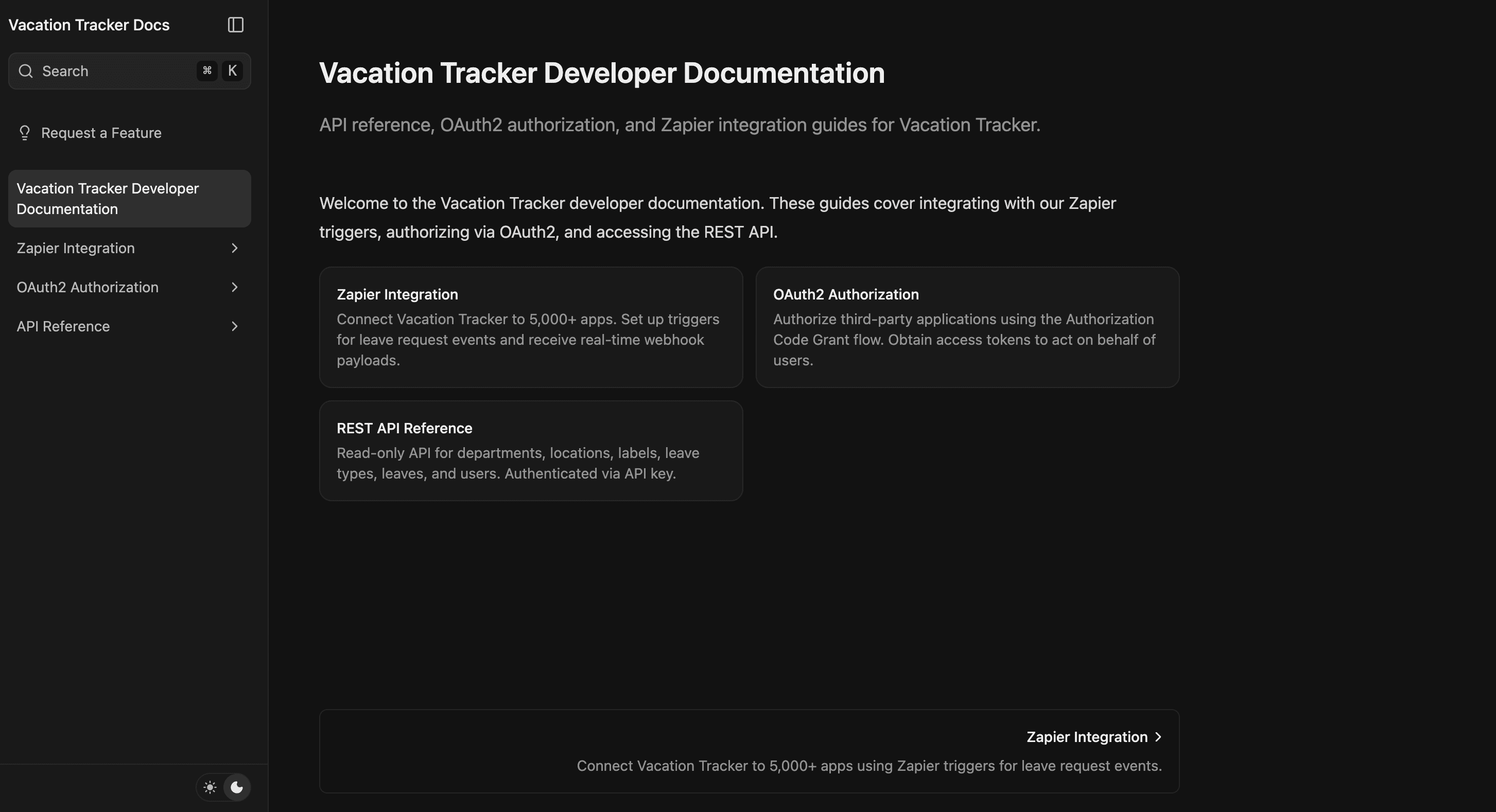Open the Zapier Integration card
This screenshot has width=1496, height=812.
(x=530, y=326)
